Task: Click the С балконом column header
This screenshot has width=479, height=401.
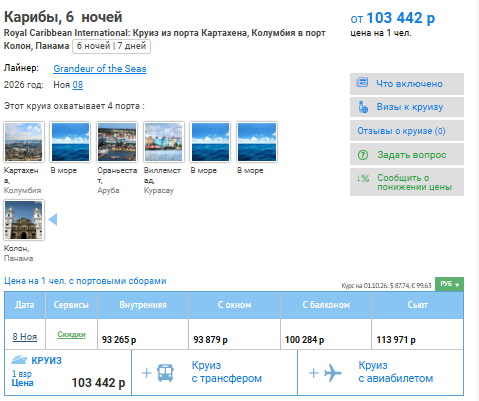Action: pyautogui.click(x=326, y=305)
